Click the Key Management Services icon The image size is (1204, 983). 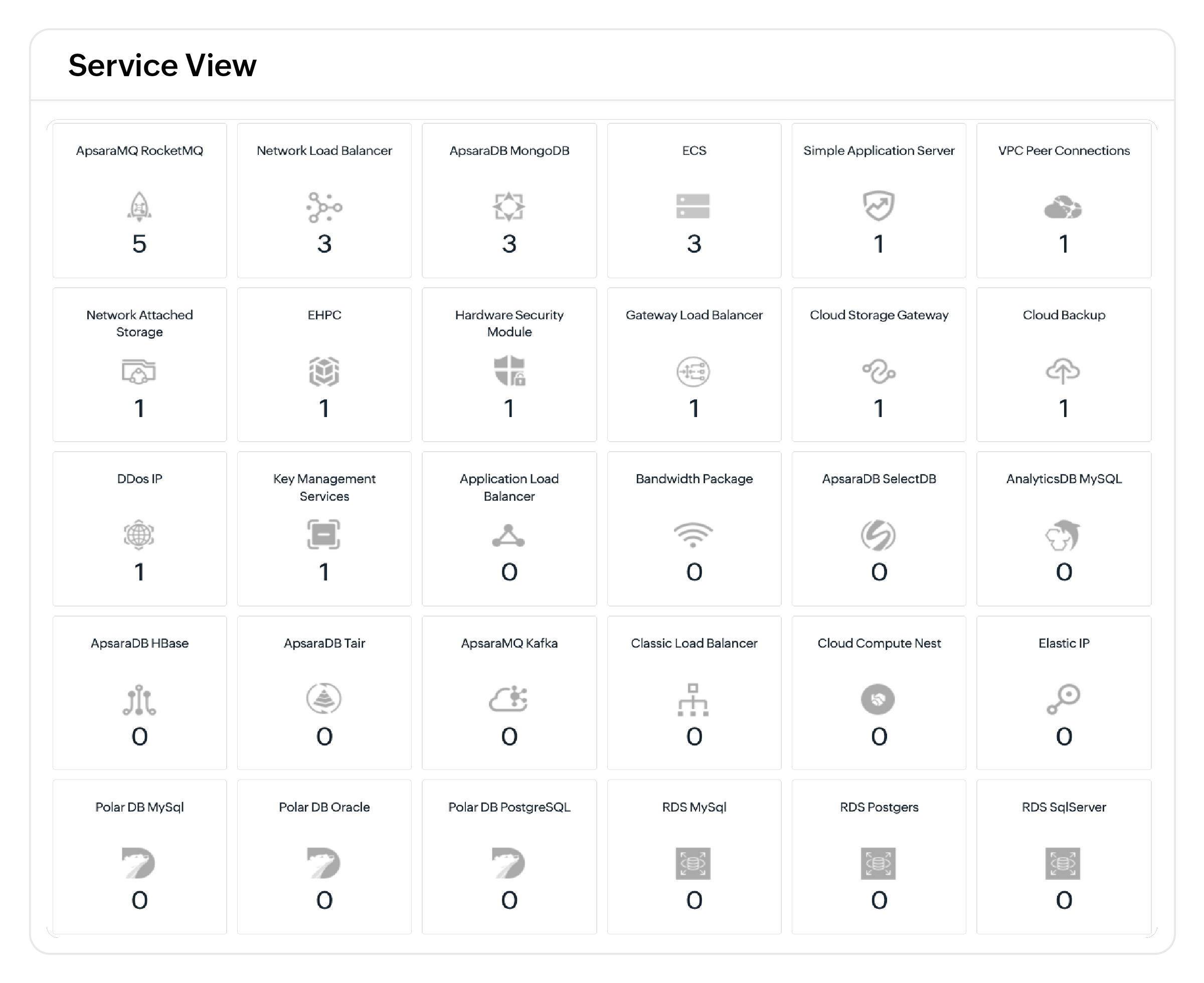click(x=324, y=534)
